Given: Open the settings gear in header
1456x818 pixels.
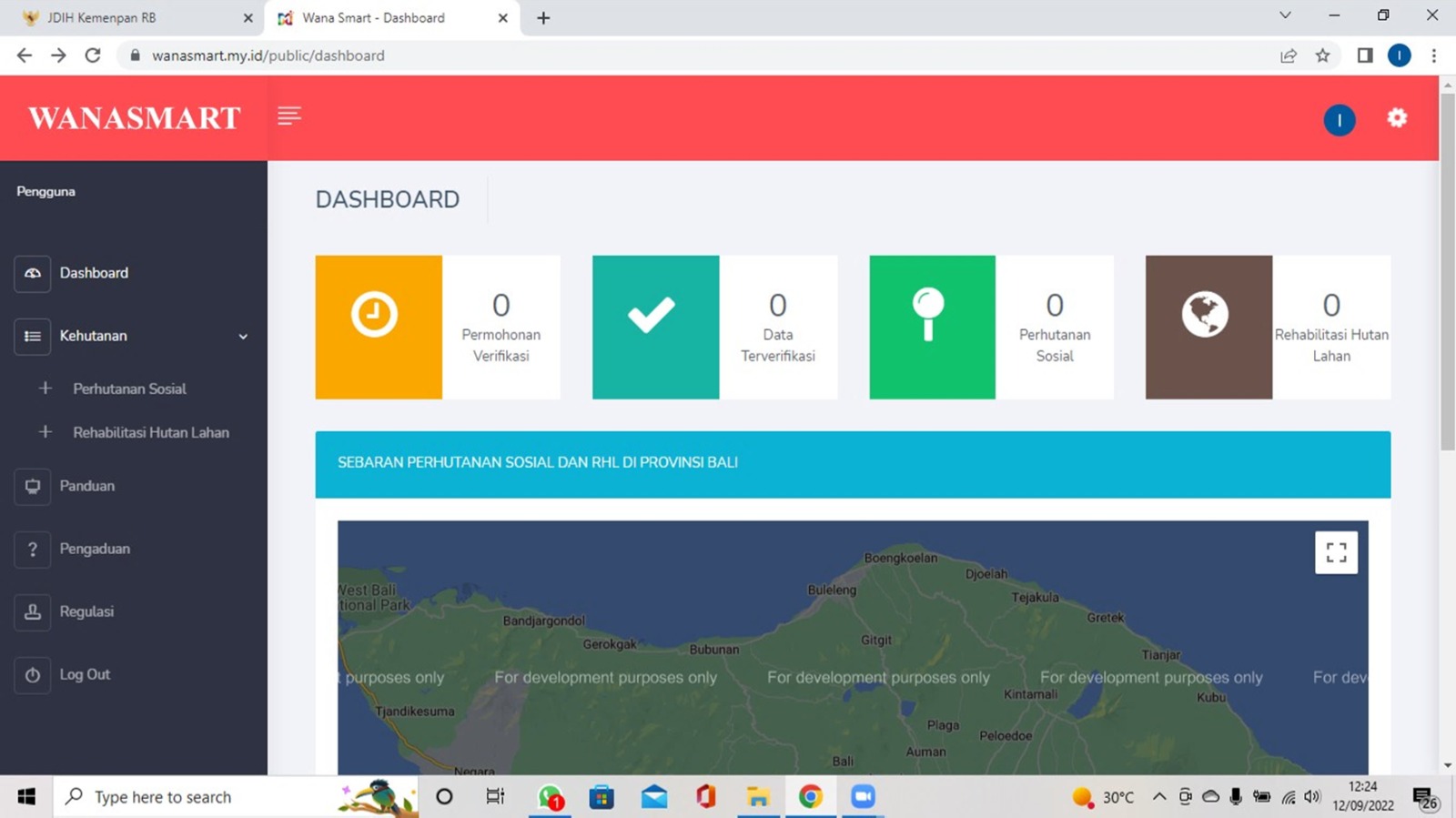Looking at the screenshot, I should (1397, 118).
